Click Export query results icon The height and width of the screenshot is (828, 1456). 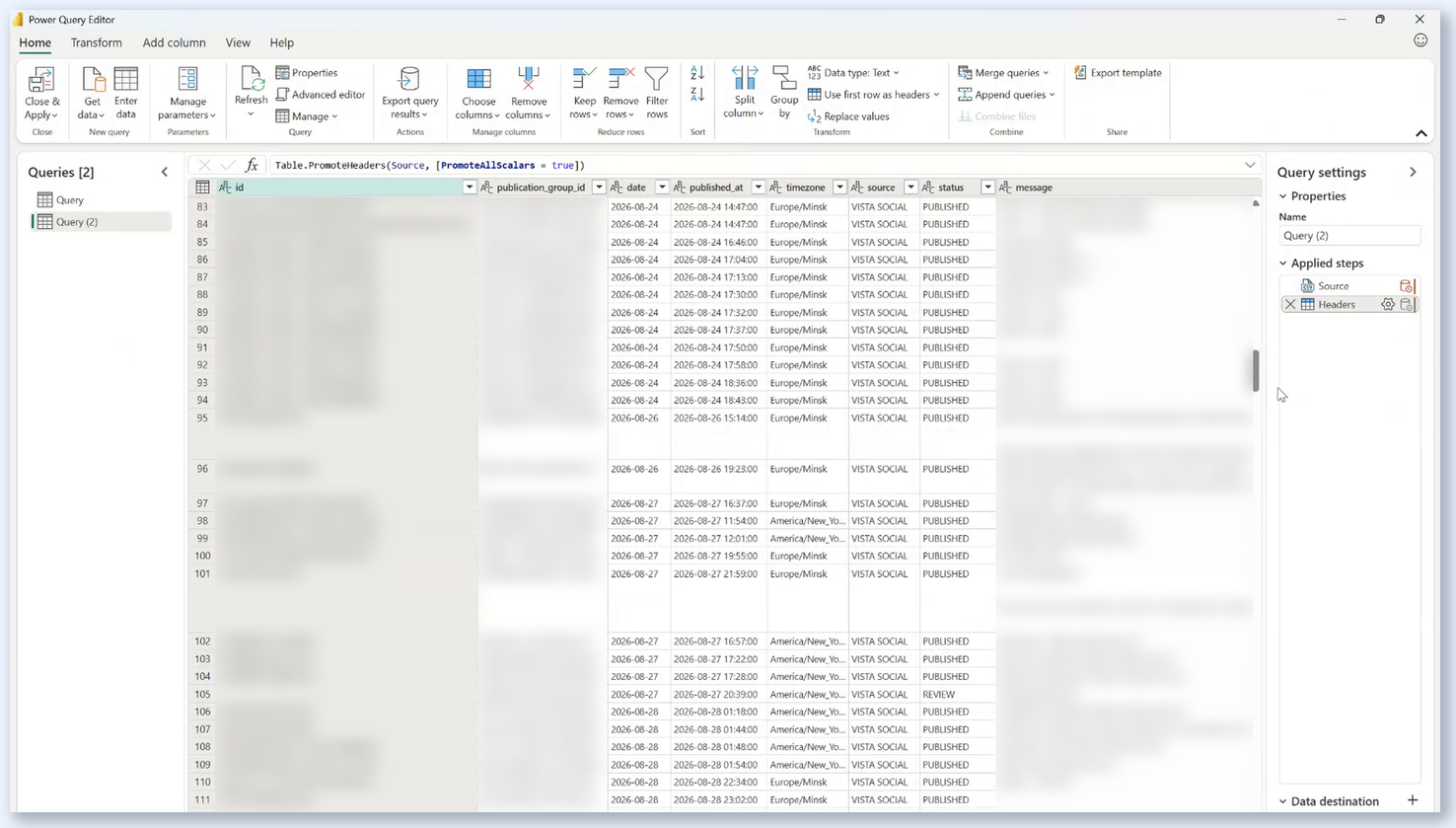(409, 80)
